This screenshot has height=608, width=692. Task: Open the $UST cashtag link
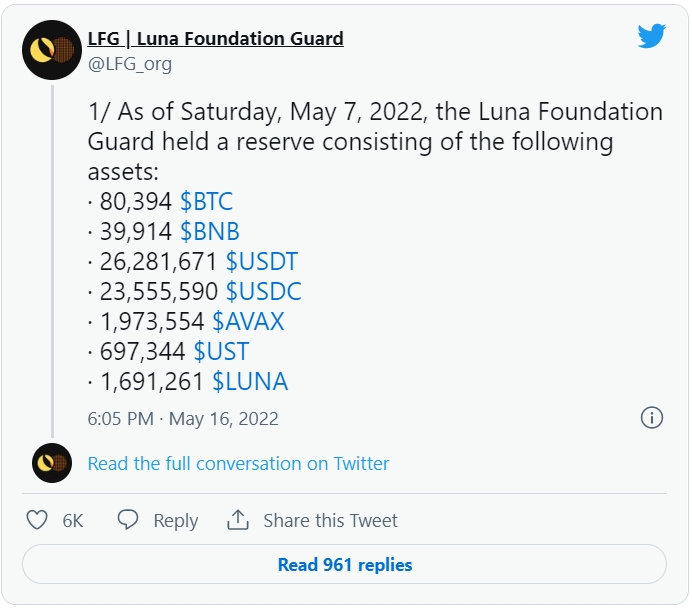(221, 351)
